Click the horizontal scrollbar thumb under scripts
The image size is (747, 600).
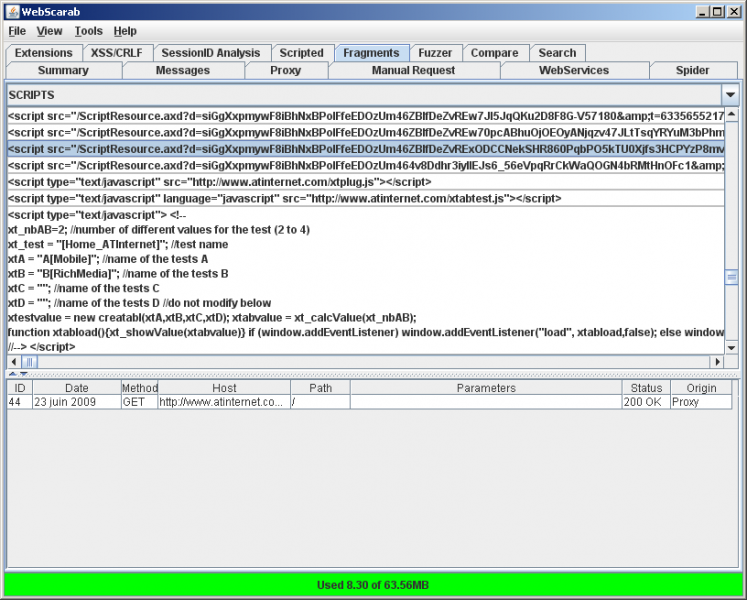29,362
